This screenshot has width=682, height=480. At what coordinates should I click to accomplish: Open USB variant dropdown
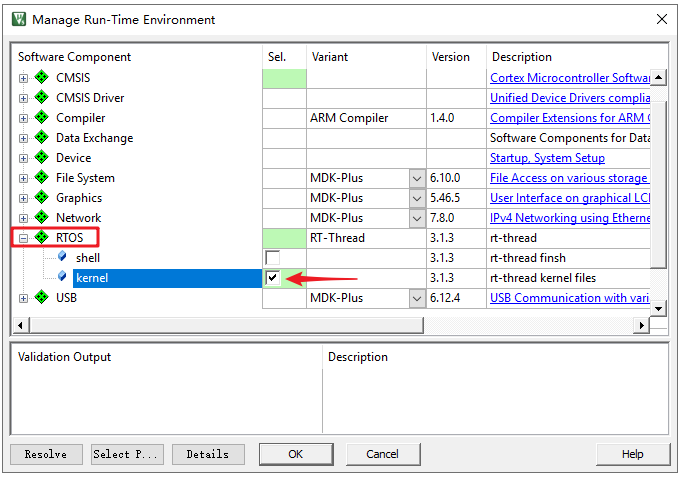[x=417, y=298]
